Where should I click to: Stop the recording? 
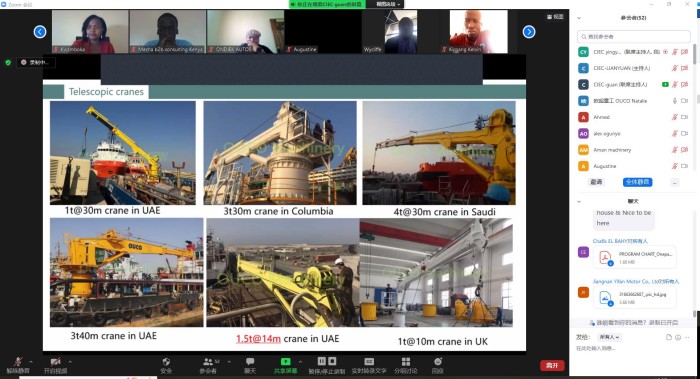[x=332, y=361]
